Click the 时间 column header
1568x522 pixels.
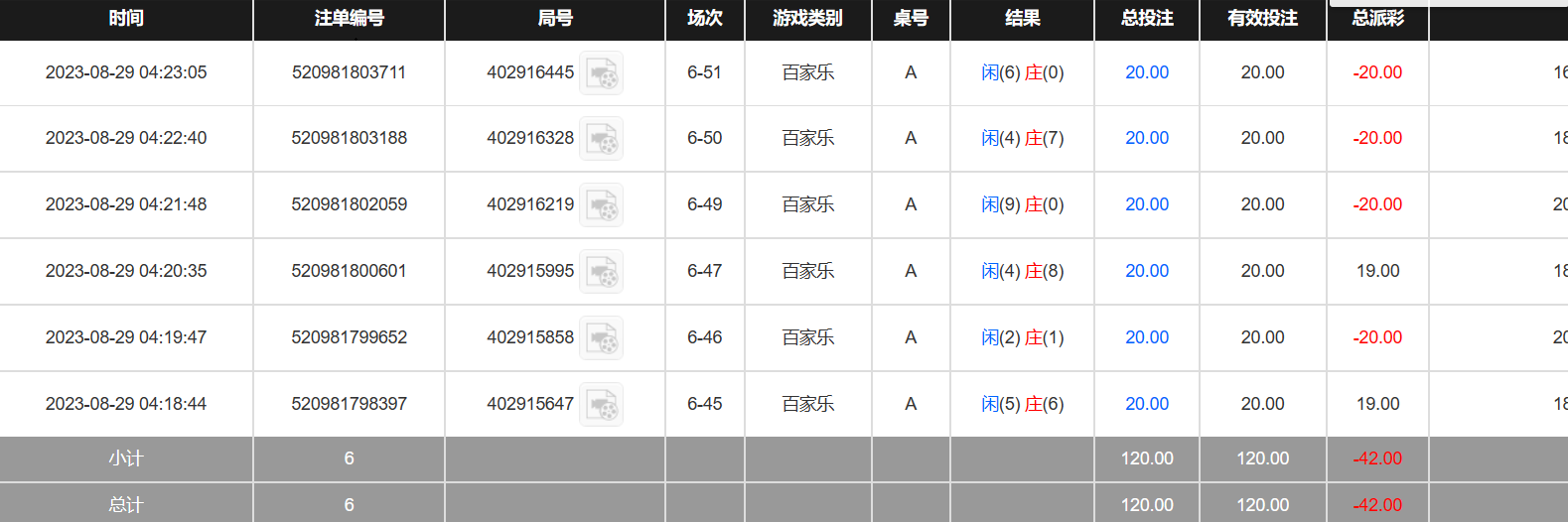coord(126,18)
